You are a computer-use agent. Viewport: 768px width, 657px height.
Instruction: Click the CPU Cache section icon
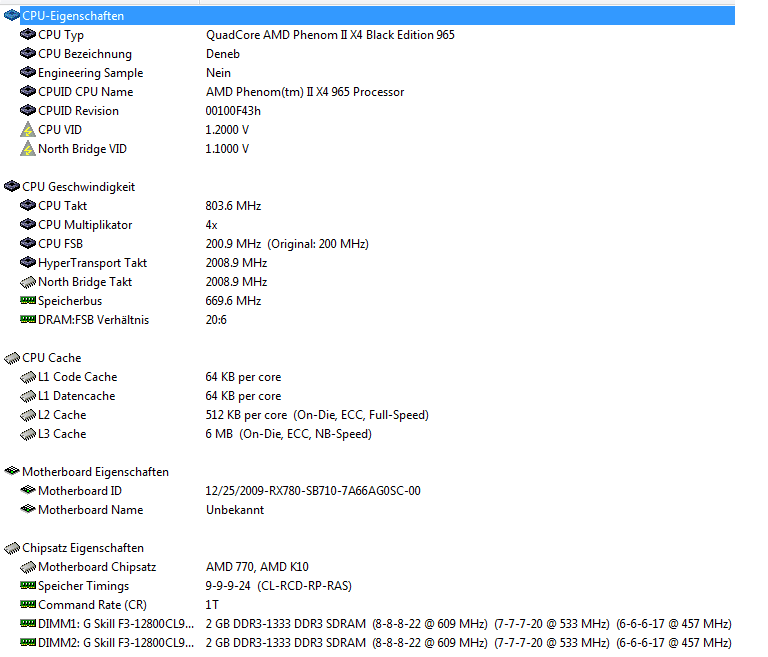pyautogui.click(x=11, y=358)
